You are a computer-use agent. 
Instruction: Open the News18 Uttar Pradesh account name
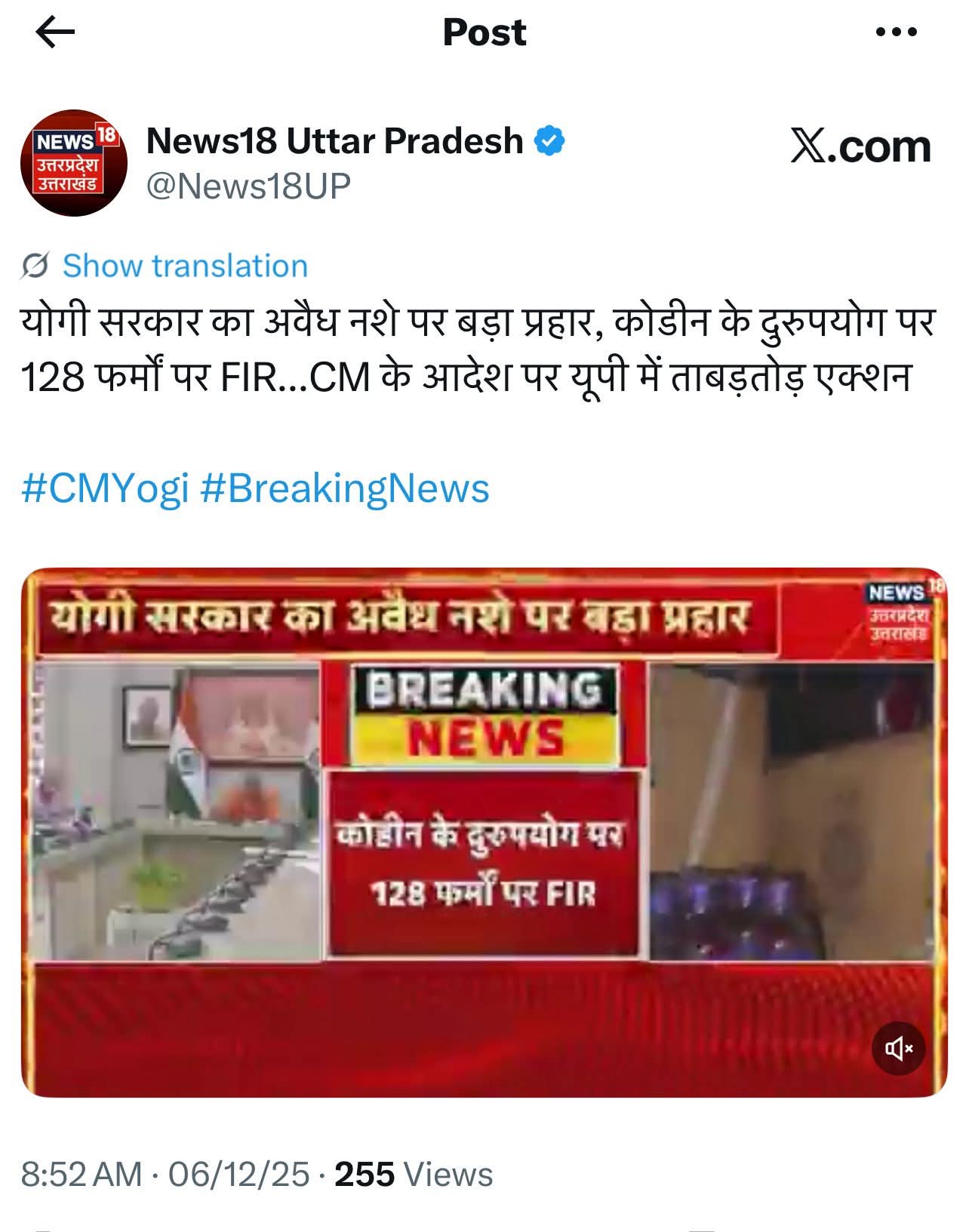pos(334,141)
